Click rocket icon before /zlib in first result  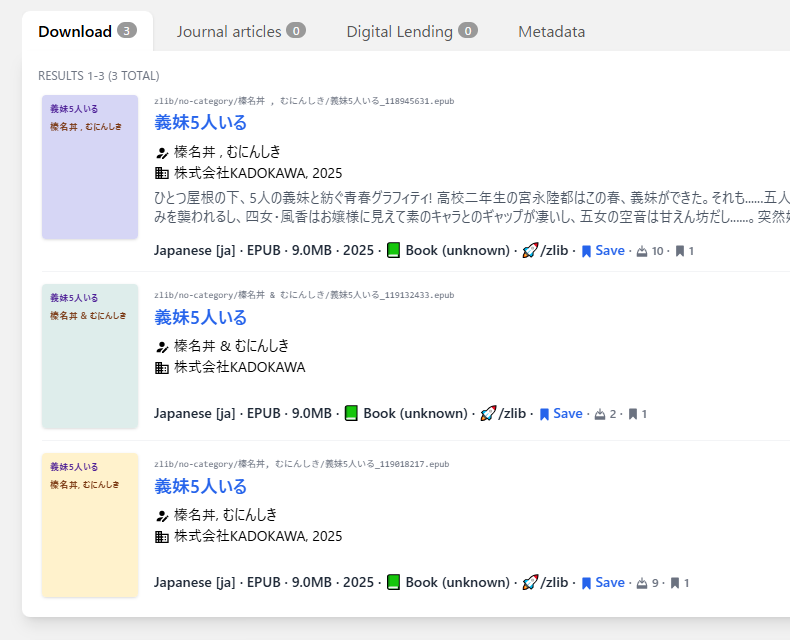pyautogui.click(x=530, y=250)
